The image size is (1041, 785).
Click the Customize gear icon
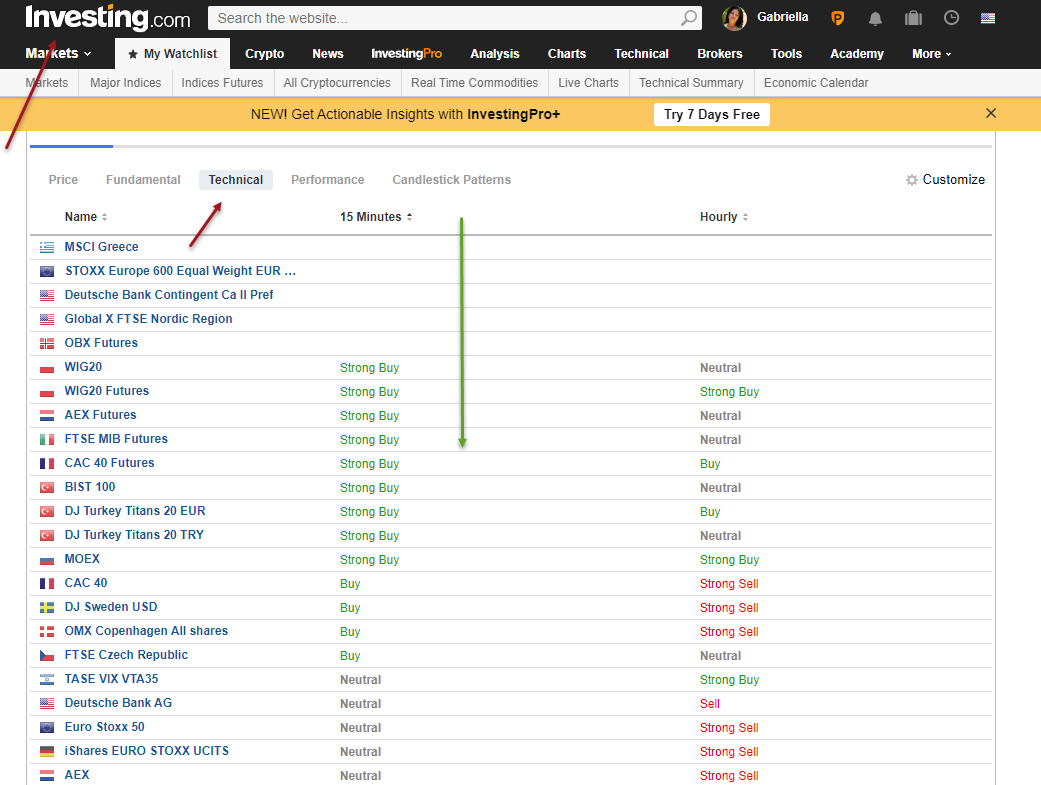pyautogui.click(x=912, y=180)
